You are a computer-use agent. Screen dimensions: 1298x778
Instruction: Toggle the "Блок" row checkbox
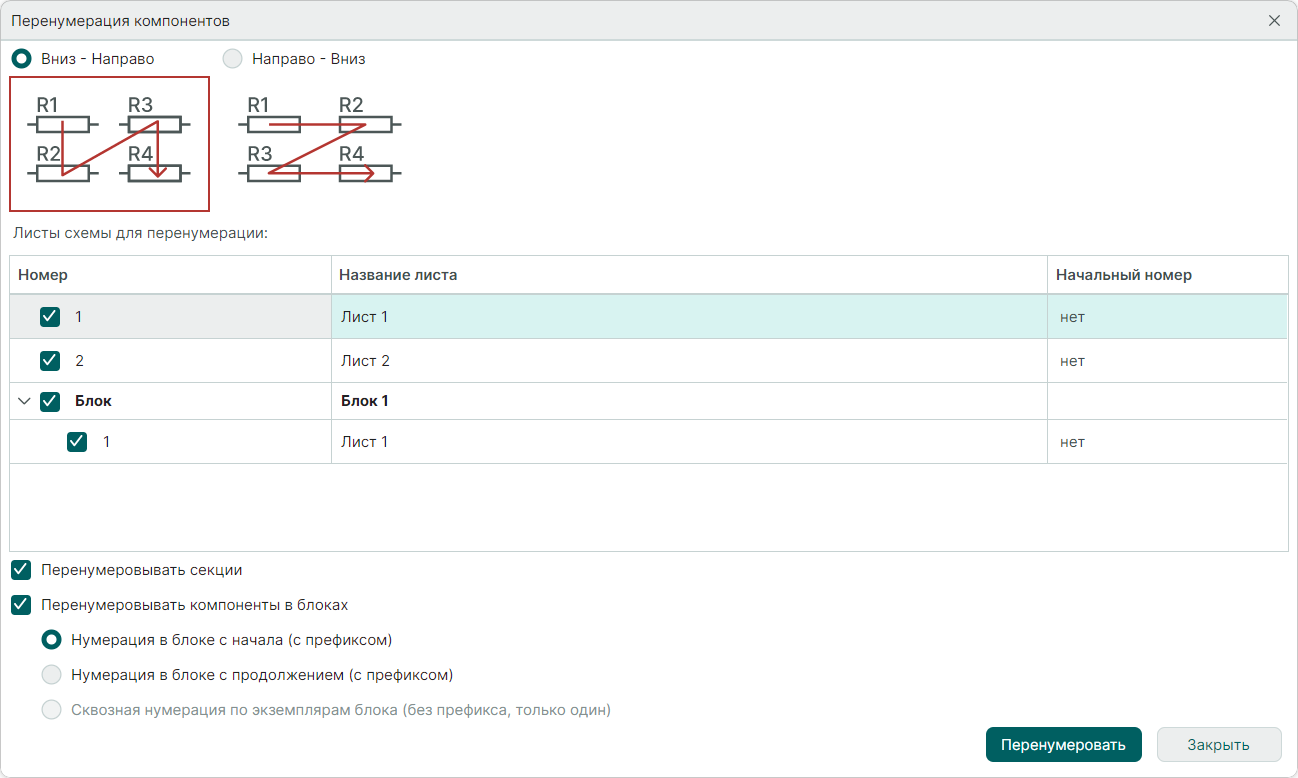pyautogui.click(x=50, y=401)
